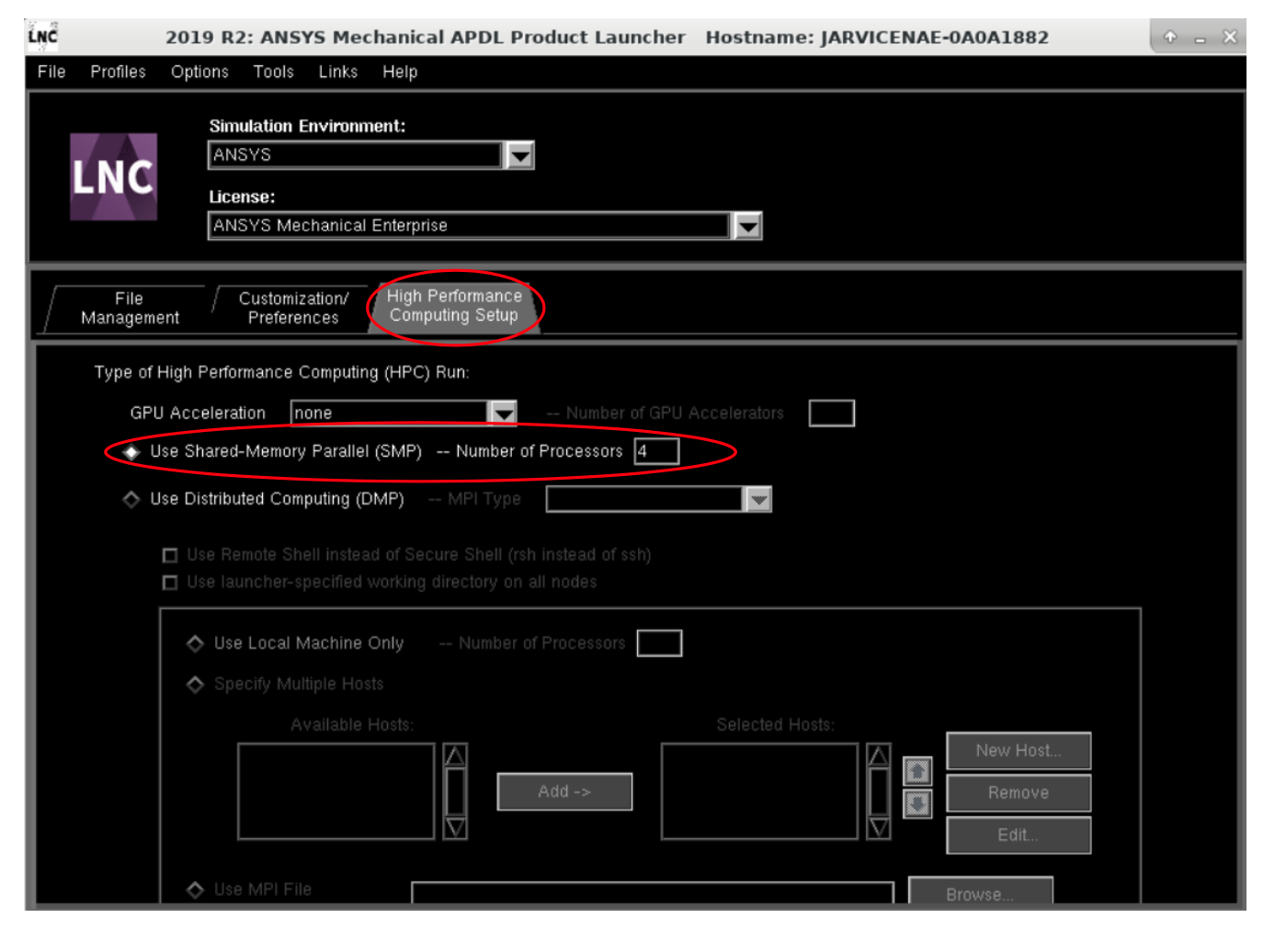Minimize the launcher window
1275x952 pixels.
click(1200, 38)
